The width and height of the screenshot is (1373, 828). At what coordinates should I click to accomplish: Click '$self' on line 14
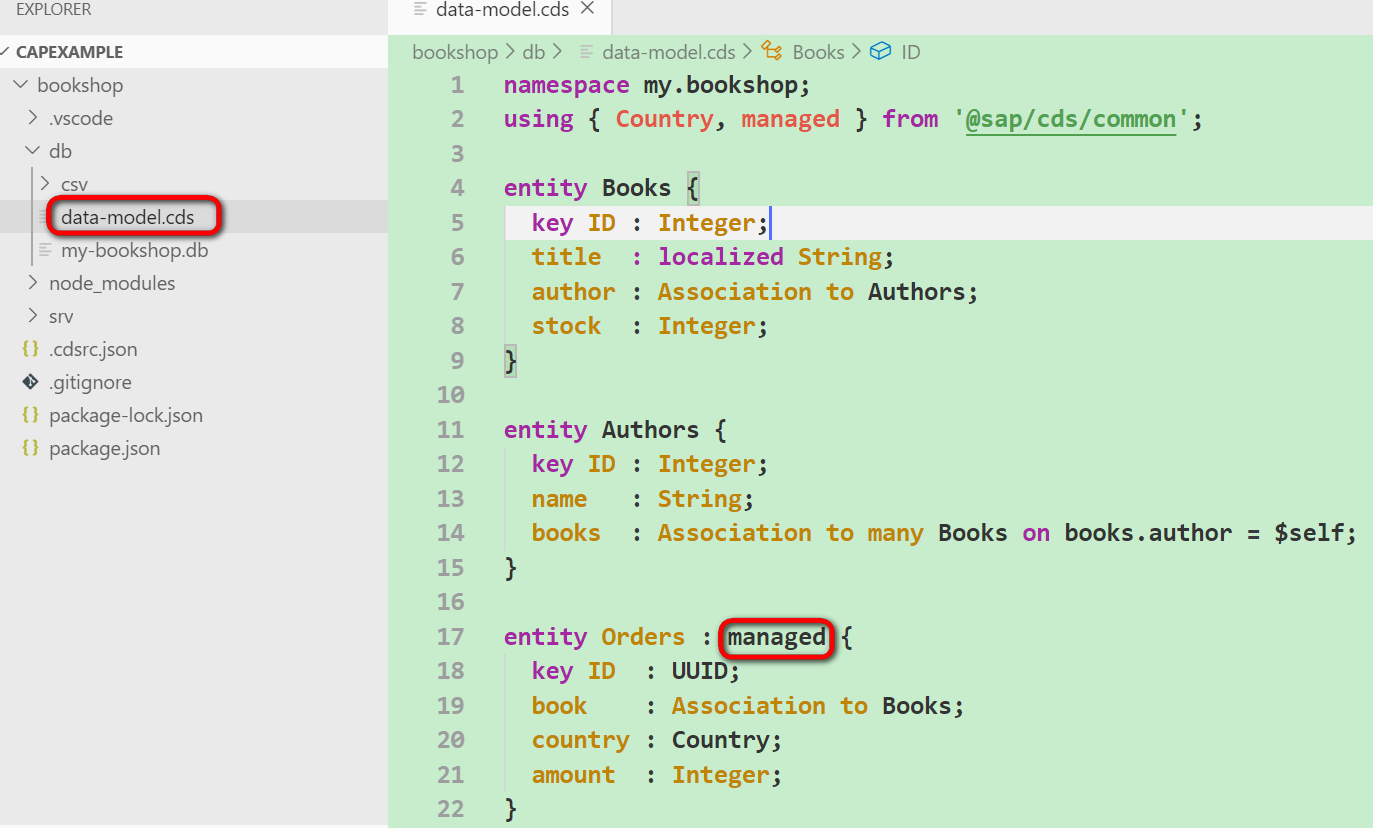pos(1309,533)
